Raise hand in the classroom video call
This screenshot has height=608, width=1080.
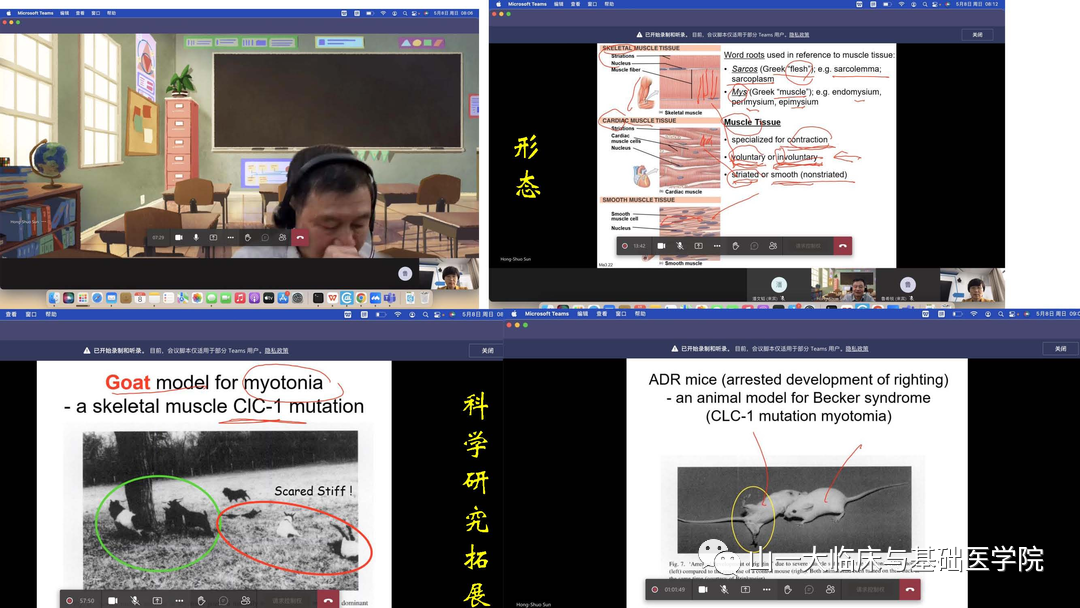pos(248,238)
